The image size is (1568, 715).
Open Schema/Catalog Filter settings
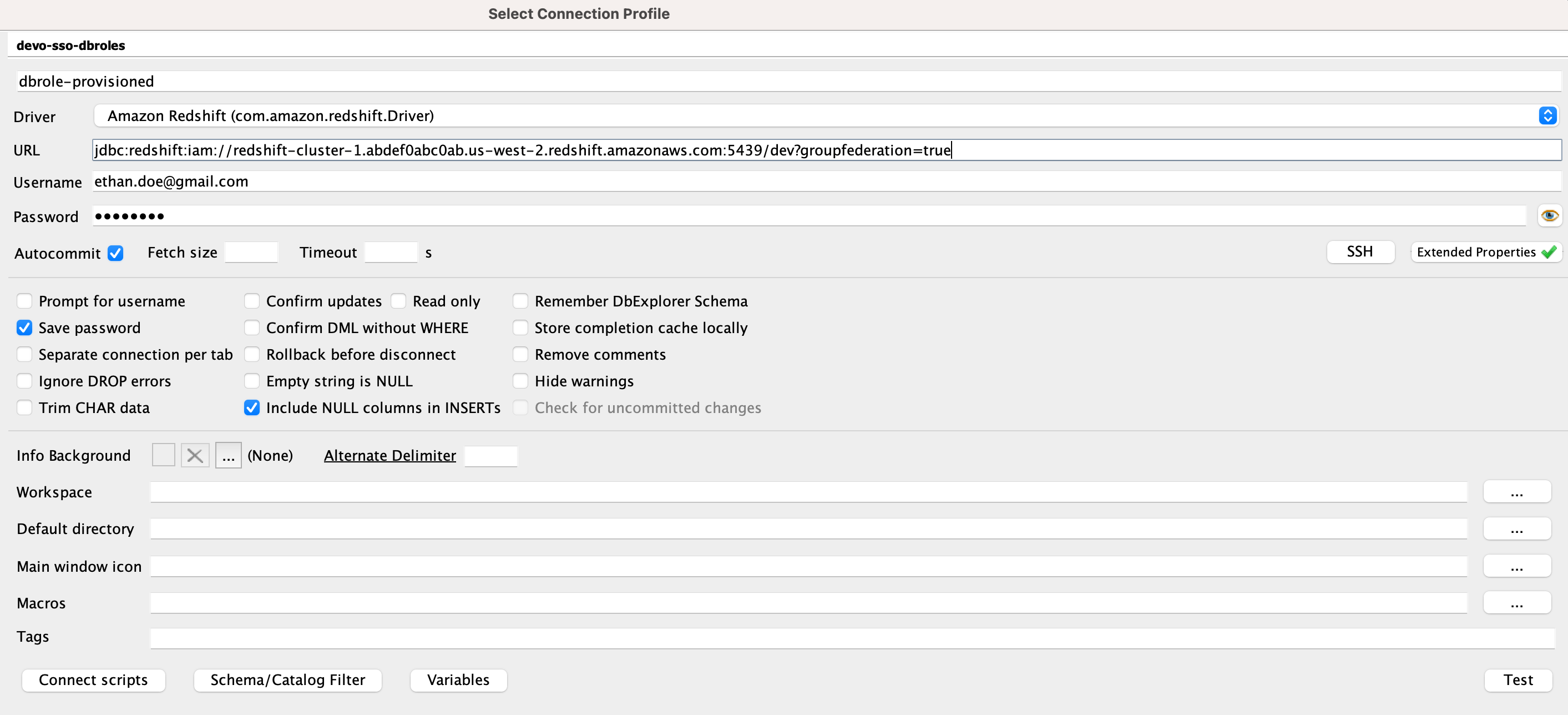[x=287, y=679]
